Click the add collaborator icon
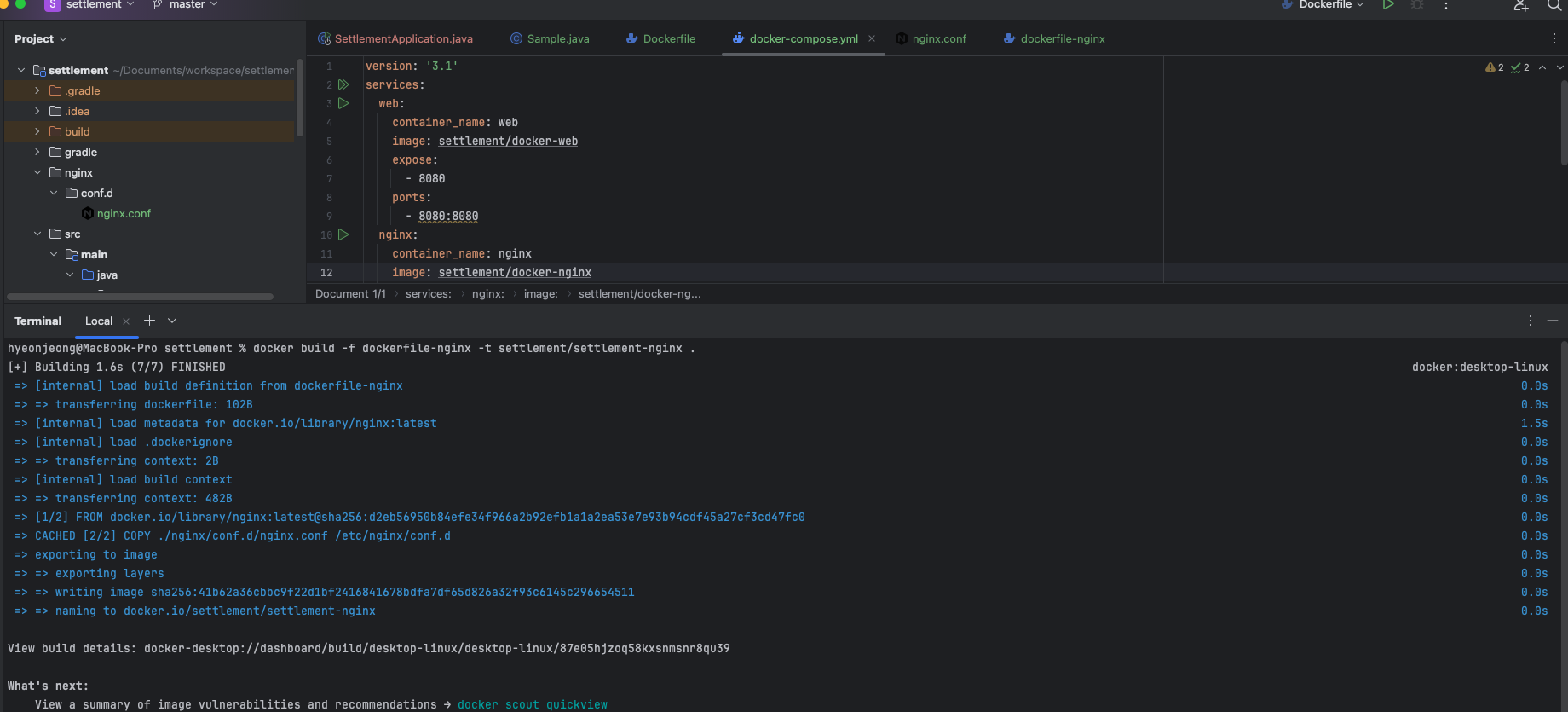 (1521, 5)
